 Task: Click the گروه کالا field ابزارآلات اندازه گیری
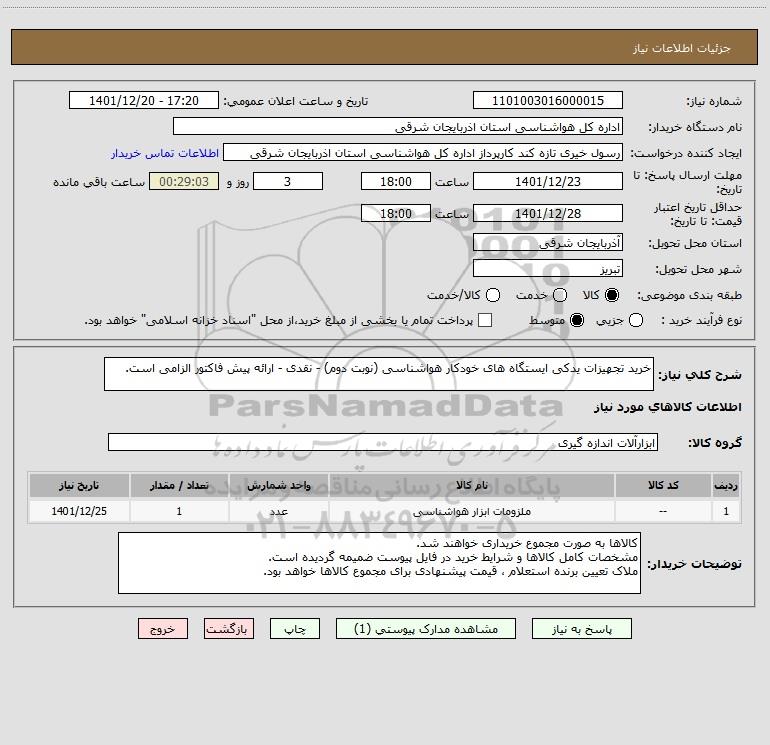click(383, 442)
